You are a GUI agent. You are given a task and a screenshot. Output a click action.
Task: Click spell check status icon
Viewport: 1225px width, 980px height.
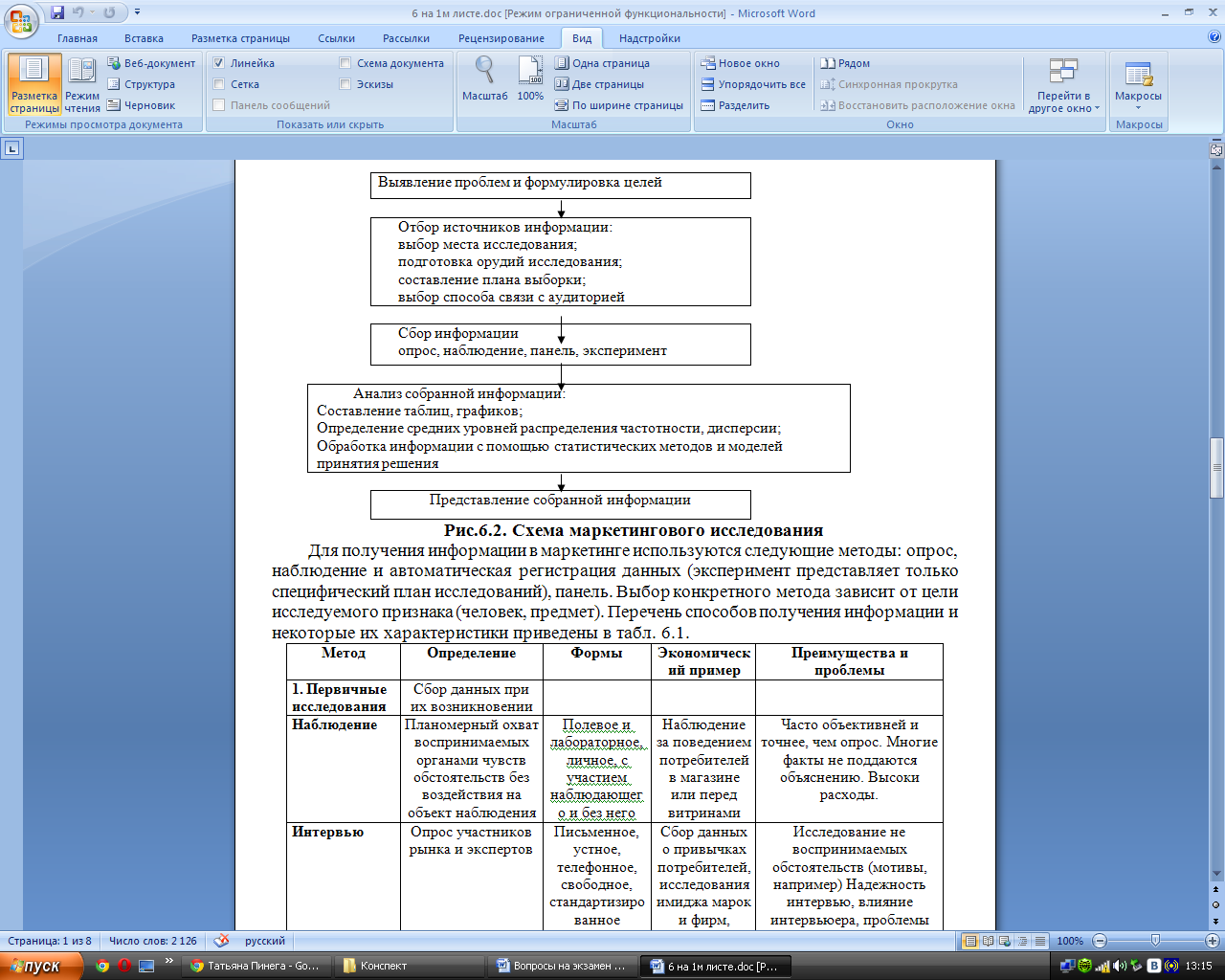click(222, 941)
